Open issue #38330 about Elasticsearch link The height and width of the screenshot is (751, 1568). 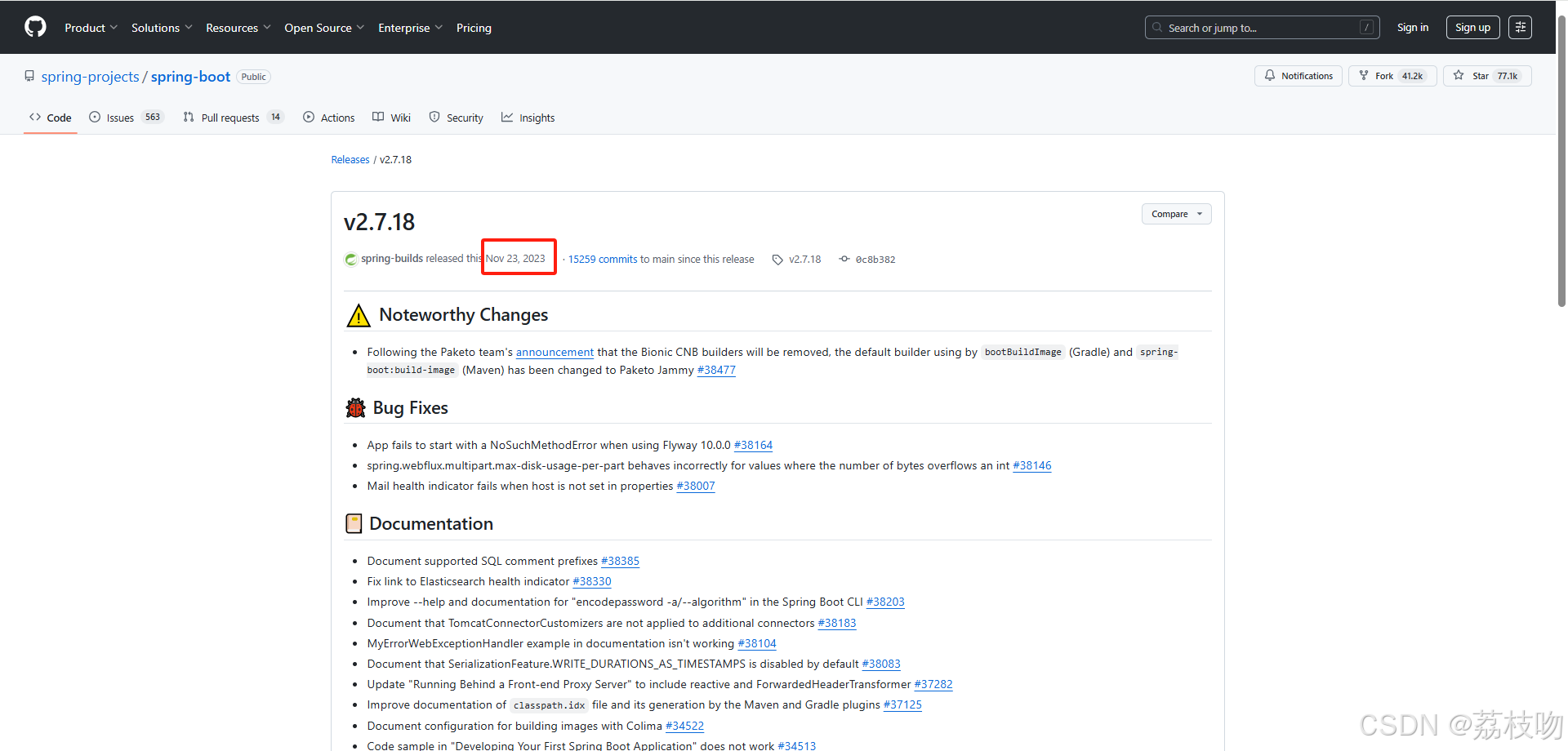[592, 582]
